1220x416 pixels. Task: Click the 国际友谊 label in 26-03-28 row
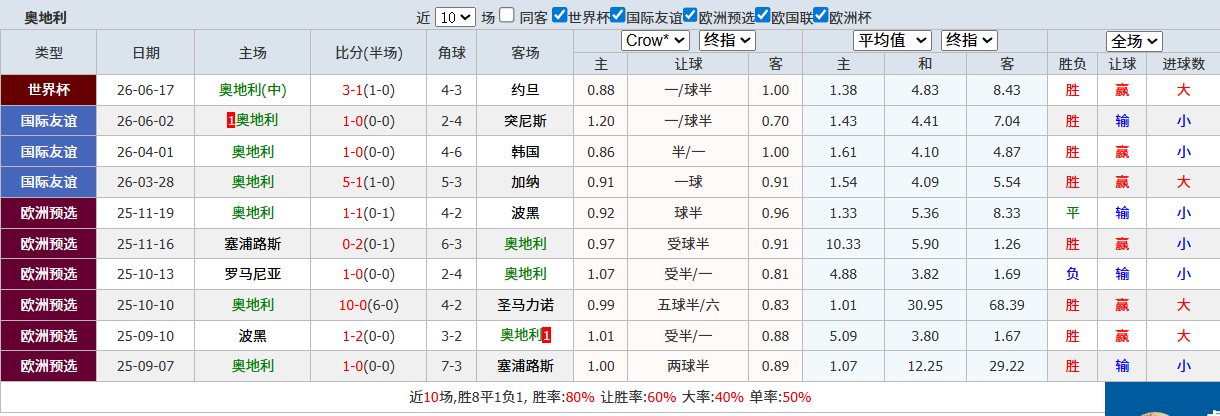[49, 182]
